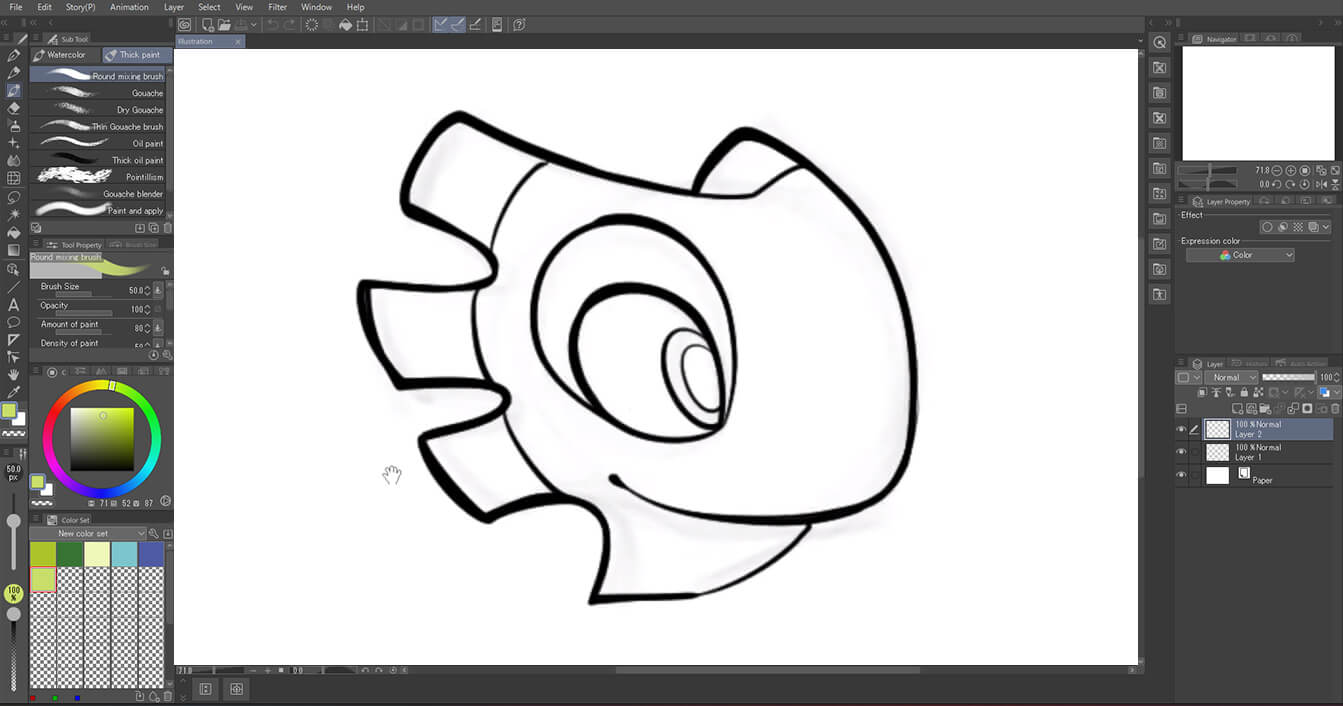Switch to the Watercolor sub tool tab
This screenshot has width=1343, height=706.
(65, 55)
